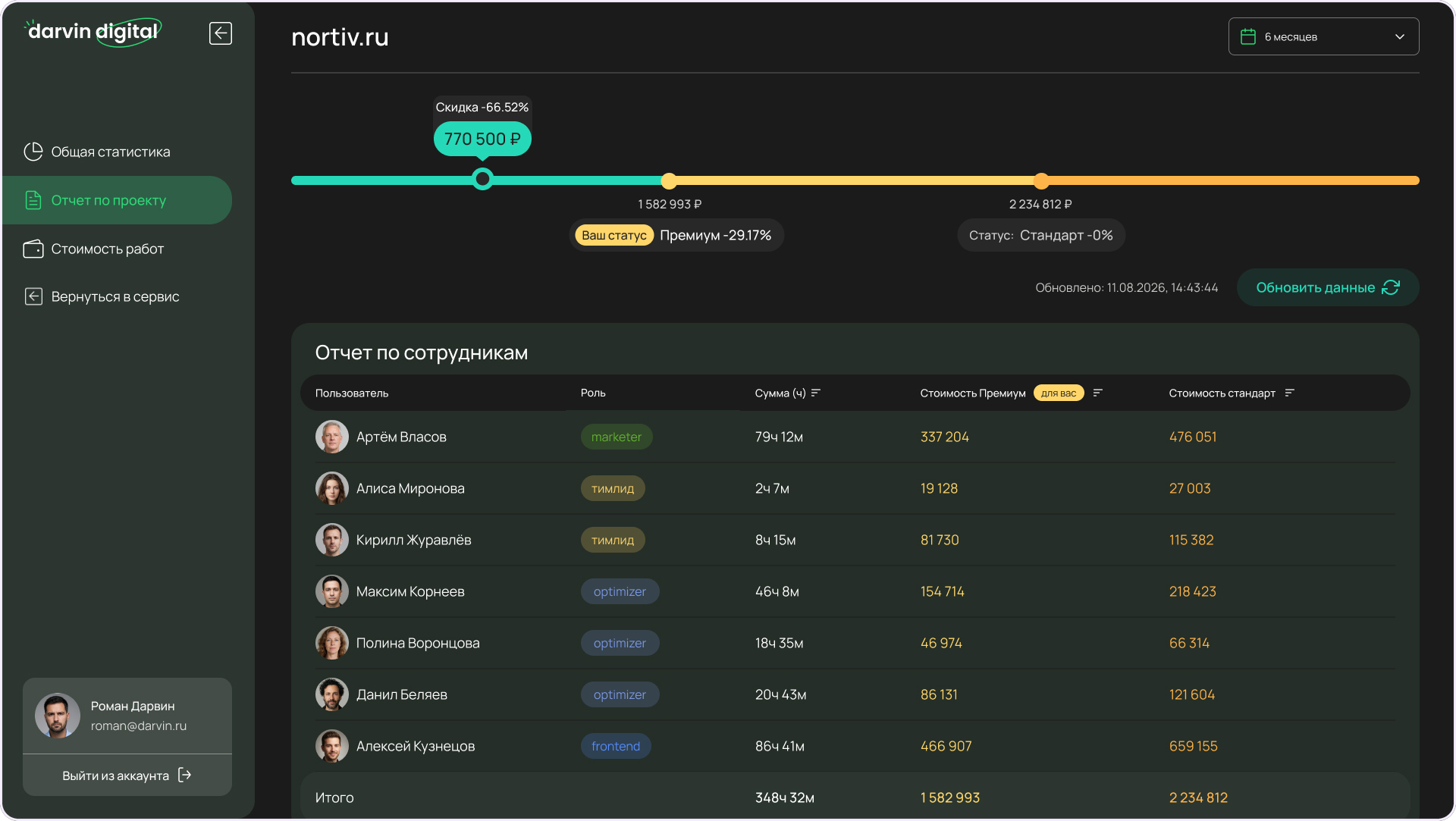Sort by Стоимость стандарт column icon

click(1289, 393)
